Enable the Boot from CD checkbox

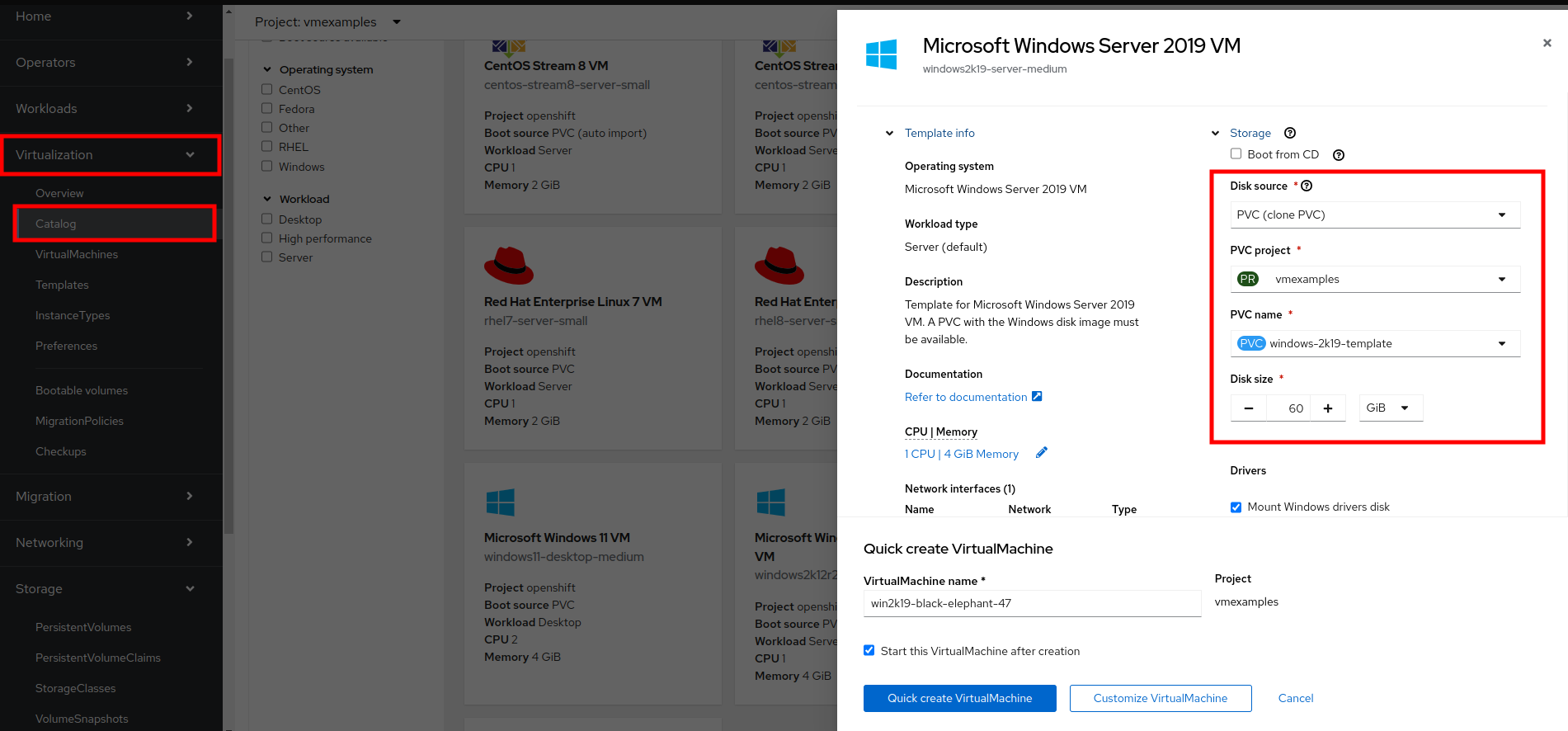click(1236, 153)
